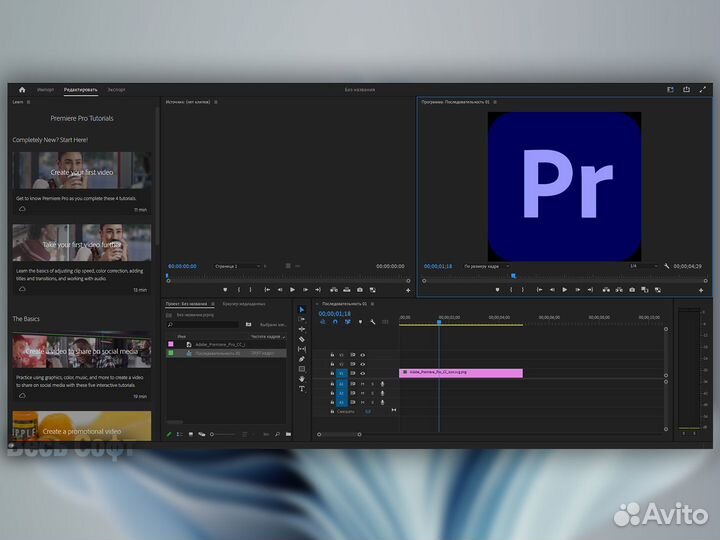Click the Program monitor playhead marker
The height and width of the screenshot is (540, 720).
pyautogui.click(x=513, y=276)
